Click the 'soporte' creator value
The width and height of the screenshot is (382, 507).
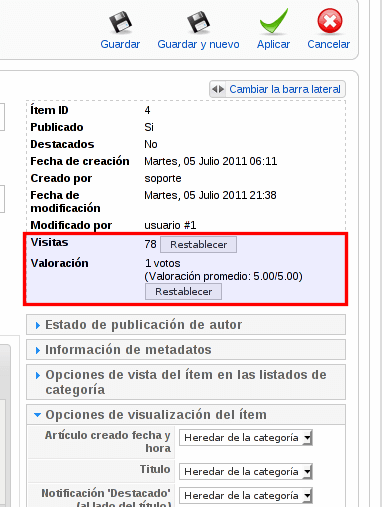(x=163, y=178)
